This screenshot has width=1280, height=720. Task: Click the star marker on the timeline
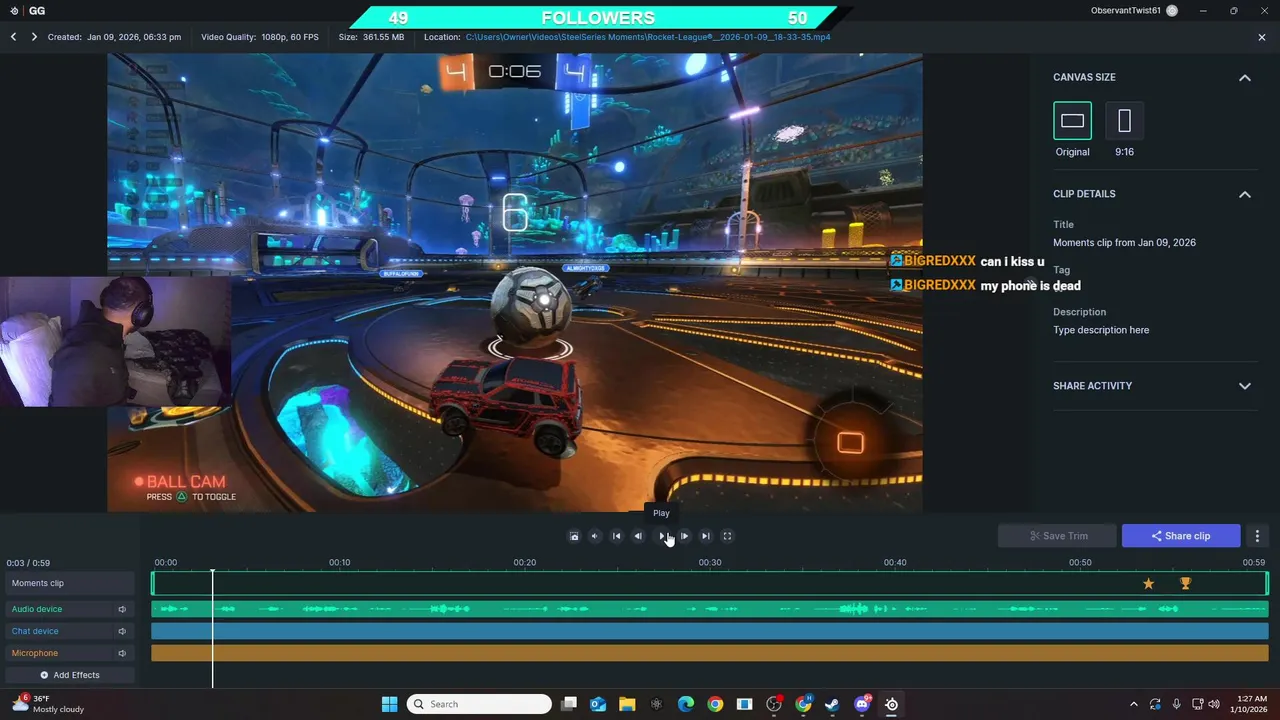[1148, 583]
